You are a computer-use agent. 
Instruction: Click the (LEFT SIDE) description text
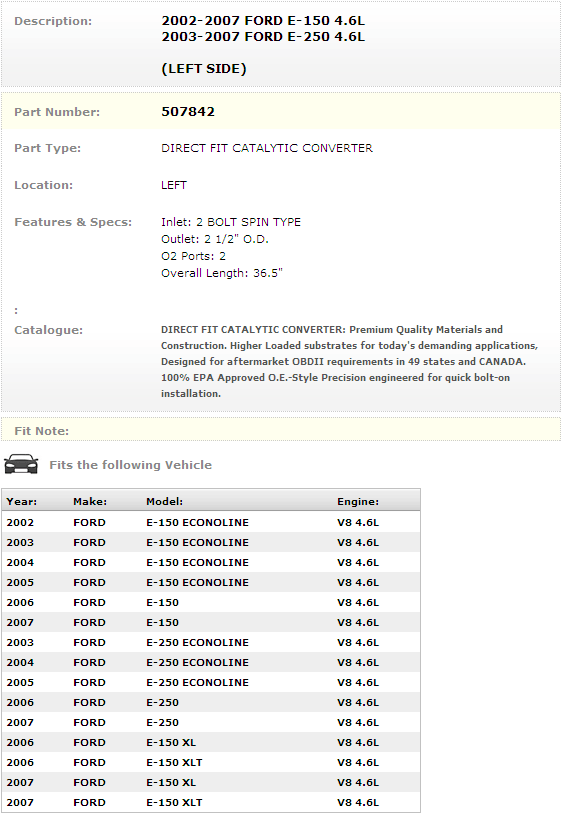pos(204,69)
